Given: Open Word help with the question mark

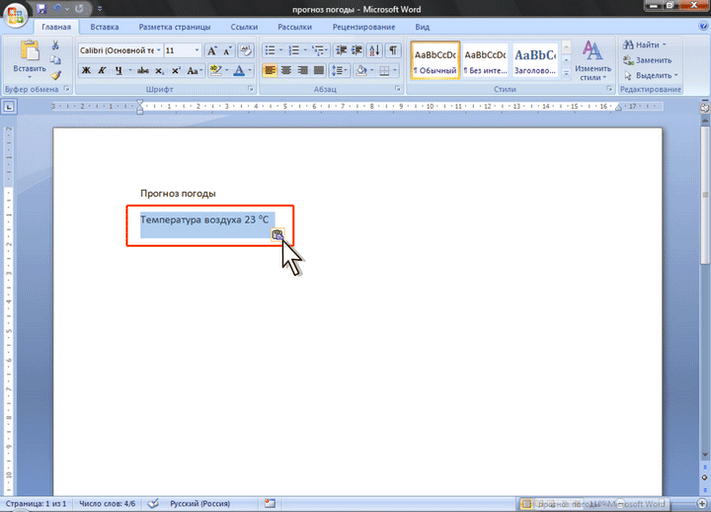Looking at the screenshot, I should click(704, 26).
